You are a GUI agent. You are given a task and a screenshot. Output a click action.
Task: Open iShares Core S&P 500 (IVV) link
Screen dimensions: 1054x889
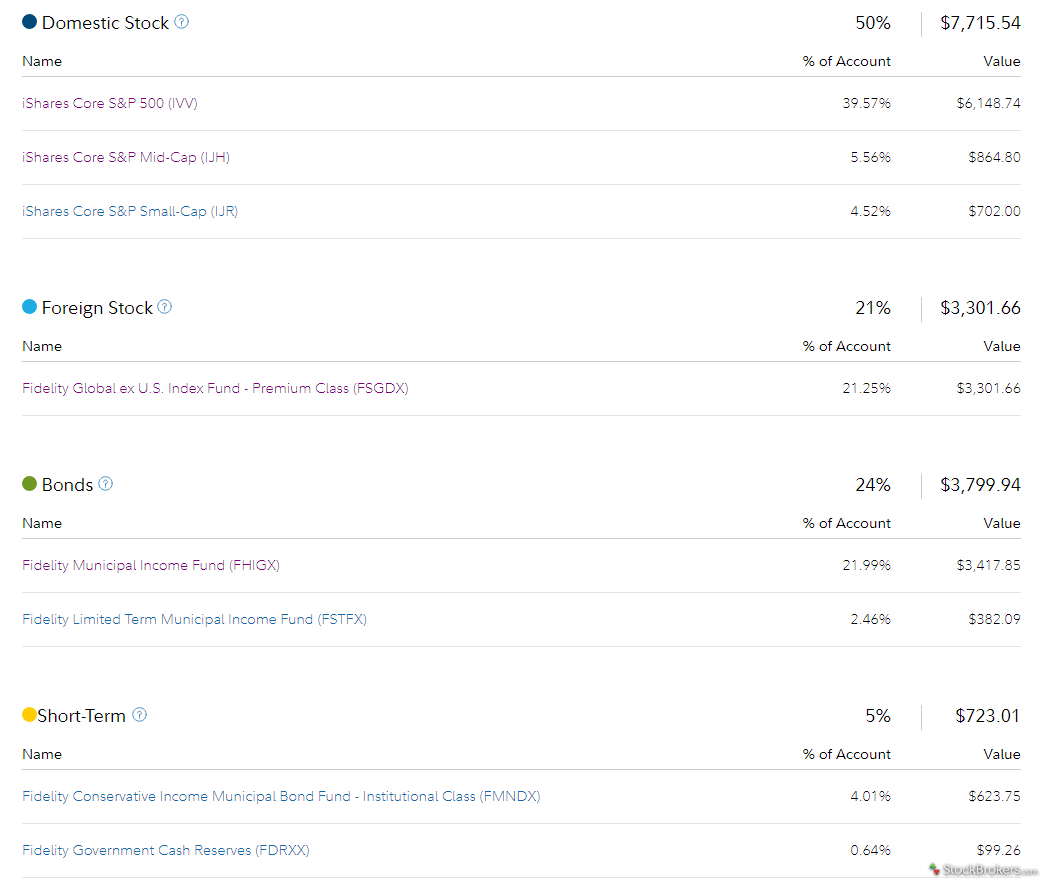coord(110,103)
